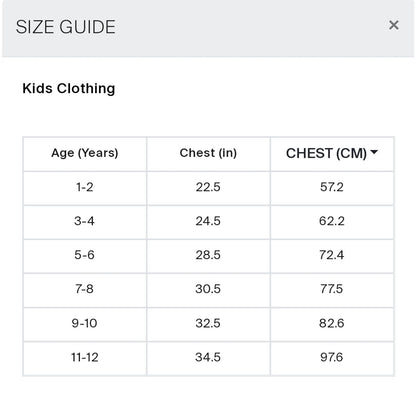
Task: Select the 5-6 years age row
Action: point(208,256)
